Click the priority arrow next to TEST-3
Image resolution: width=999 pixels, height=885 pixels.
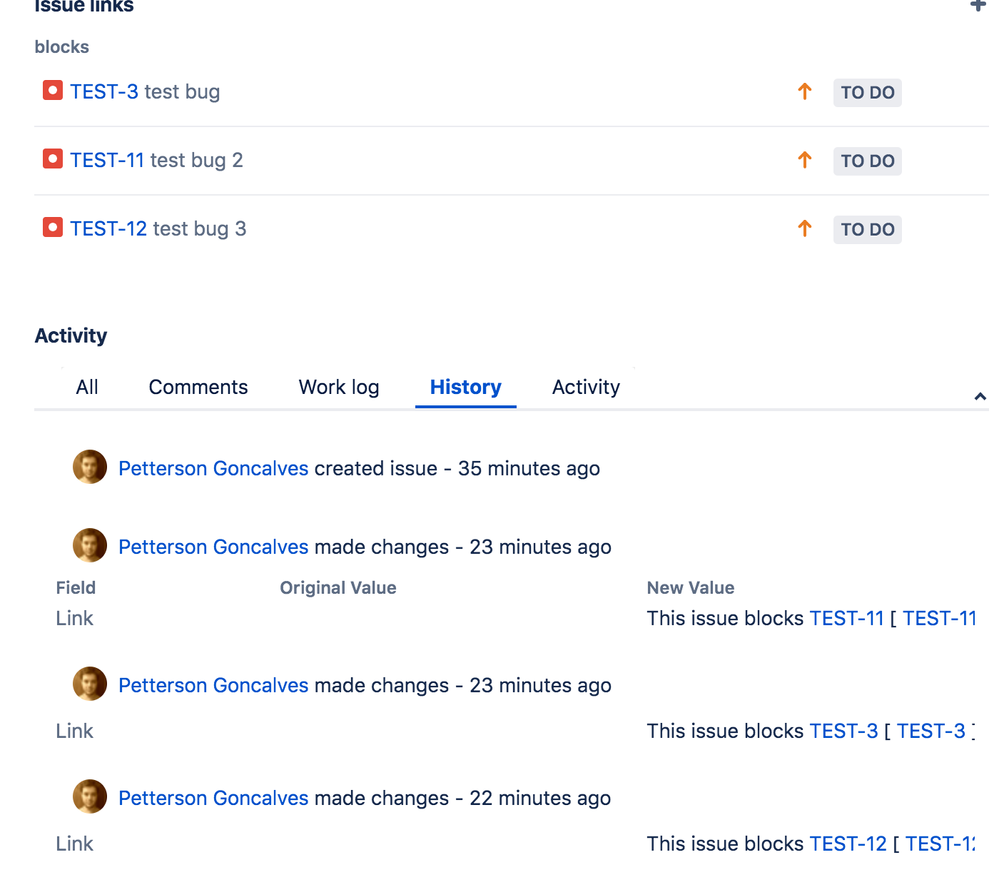[804, 91]
